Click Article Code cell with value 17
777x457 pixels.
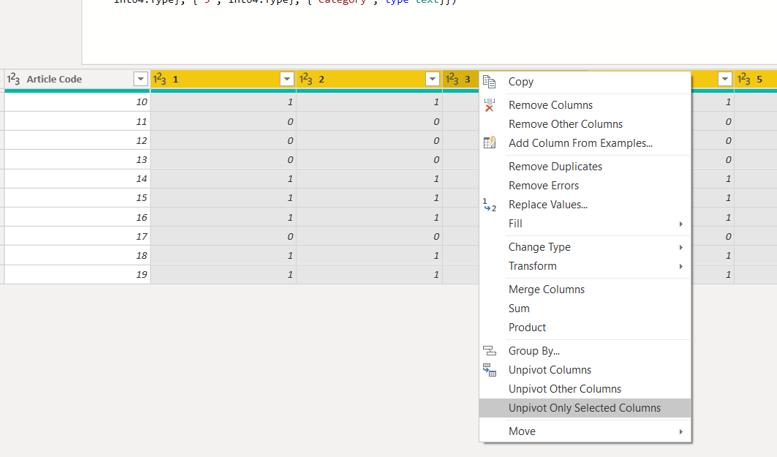77,236
